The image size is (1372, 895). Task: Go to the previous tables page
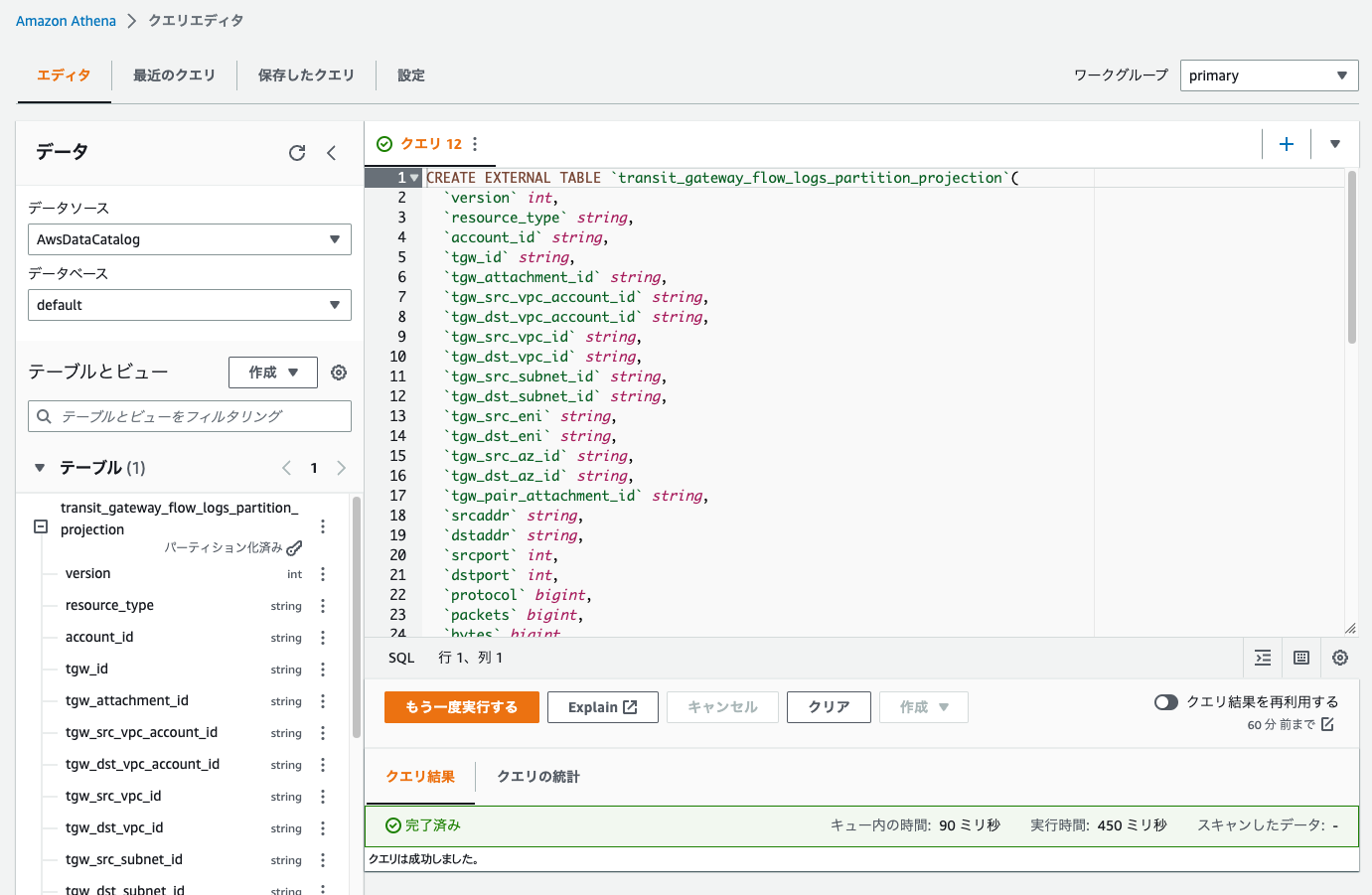click(286, 468)
